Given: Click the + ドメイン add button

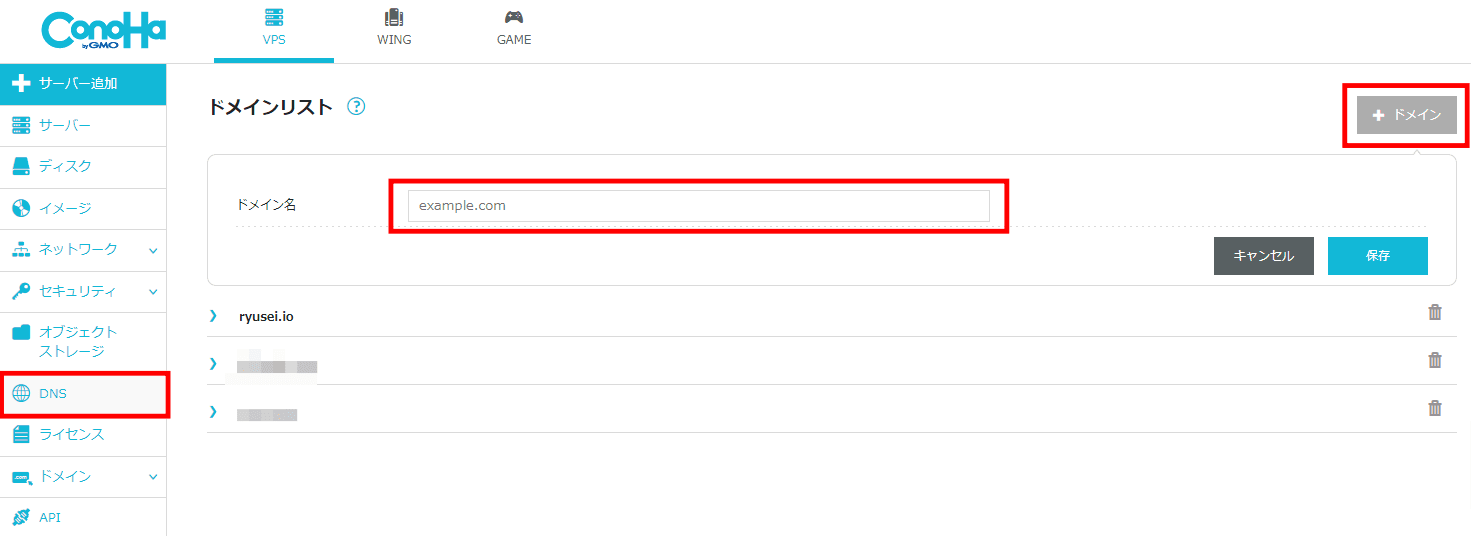Looking at the screenshot, I should pyautogui.click(x=1407, y=115).
